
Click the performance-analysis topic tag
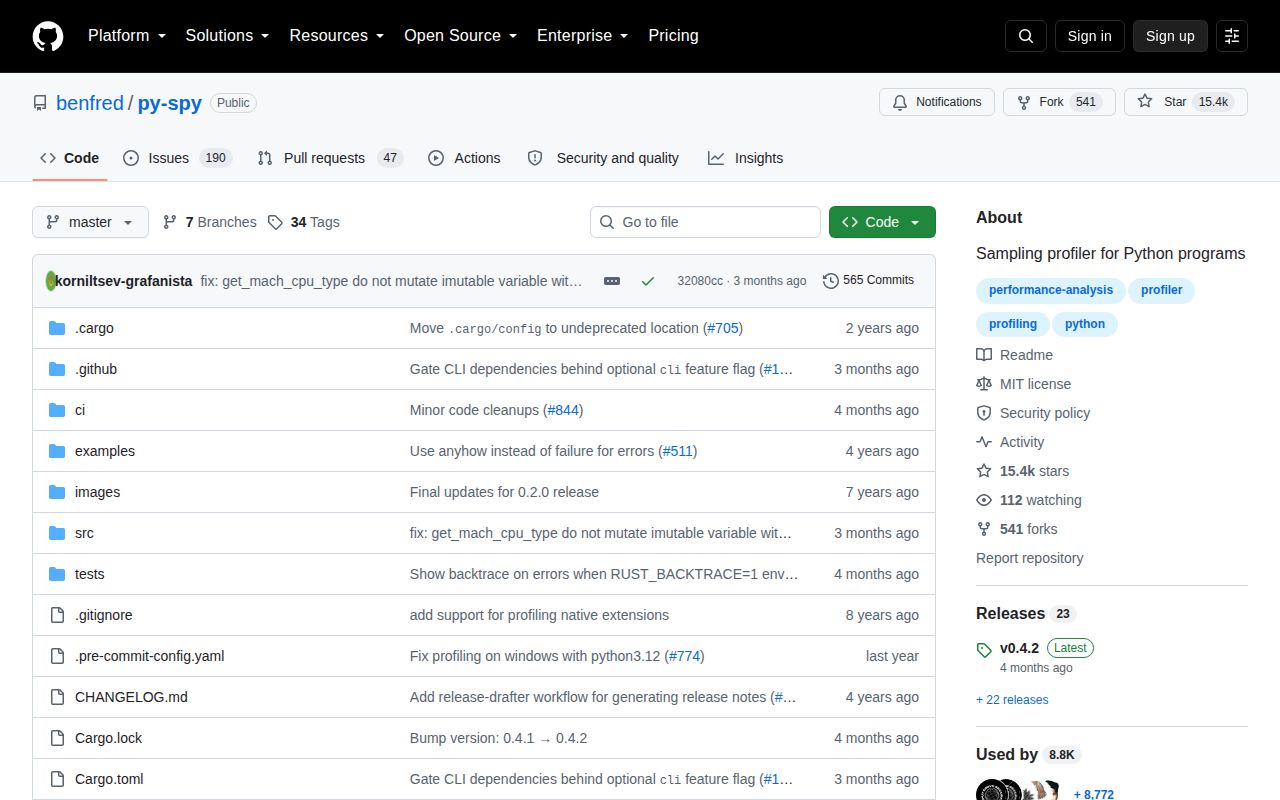coord(1050,290)
